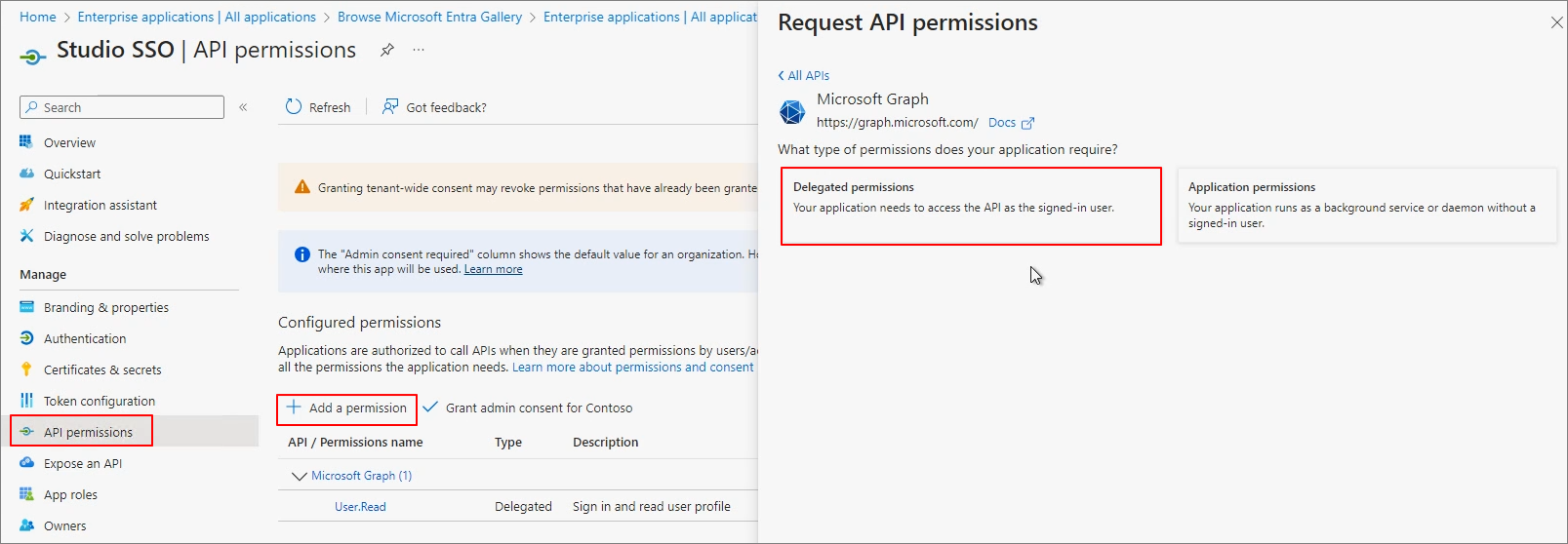
Task: Click the plus icon for Add a permission
Action: point(294,408)
